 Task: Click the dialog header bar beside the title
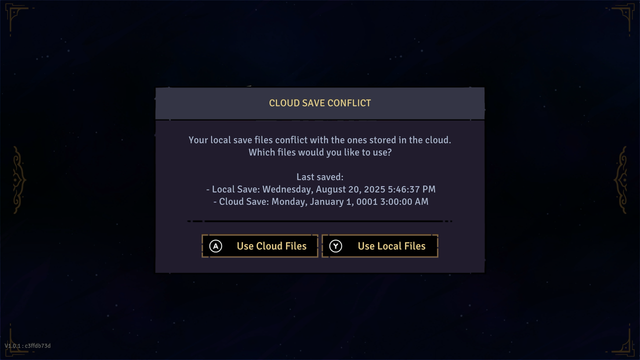click(x=429, y=103)
